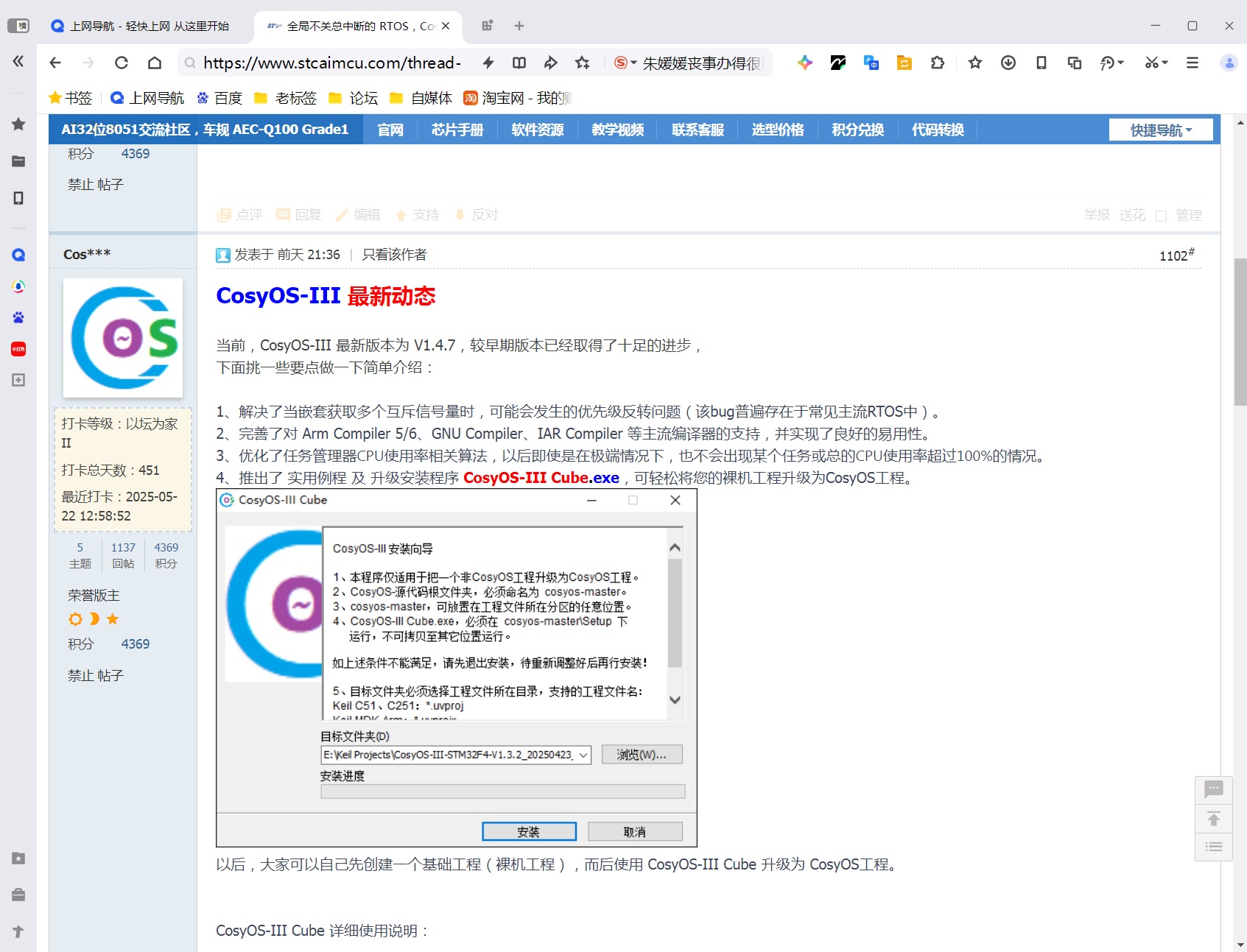
Task: Go to browser home page icon
Action: [x=155, y=63]
